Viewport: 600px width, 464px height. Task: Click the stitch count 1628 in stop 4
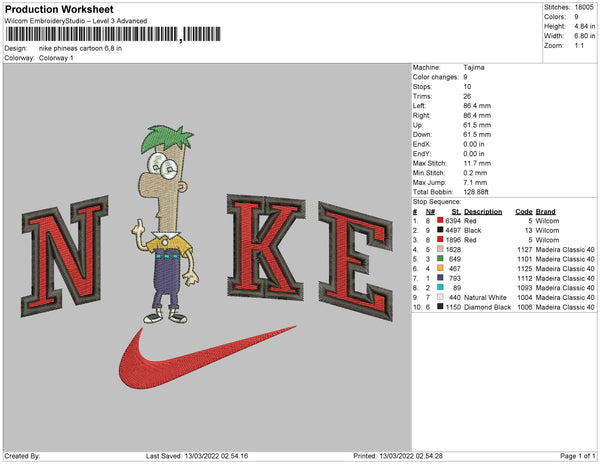pos(453,249)
